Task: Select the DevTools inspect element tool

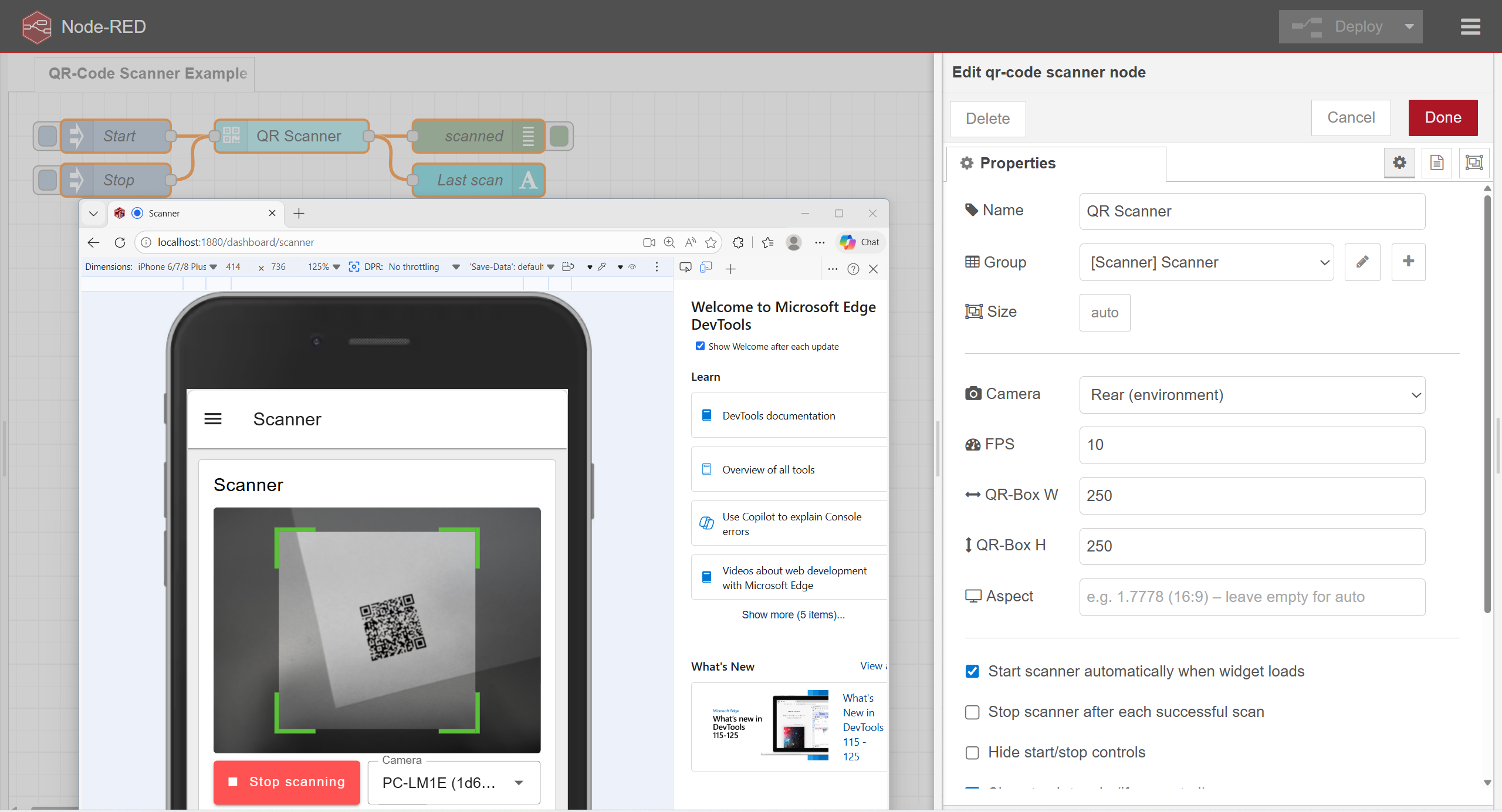Action: point(685,268)
